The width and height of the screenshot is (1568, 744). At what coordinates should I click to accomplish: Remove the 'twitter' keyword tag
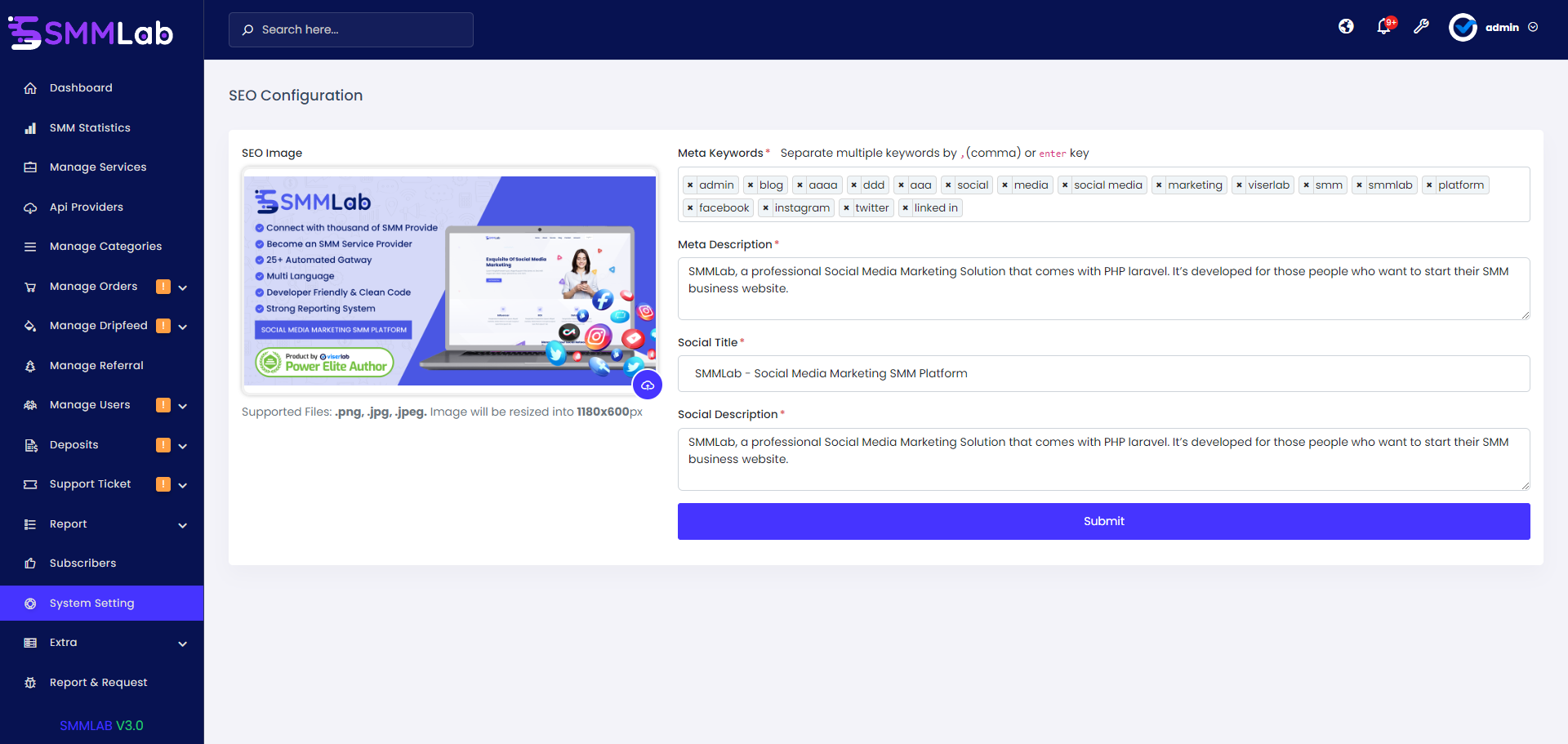846,208
